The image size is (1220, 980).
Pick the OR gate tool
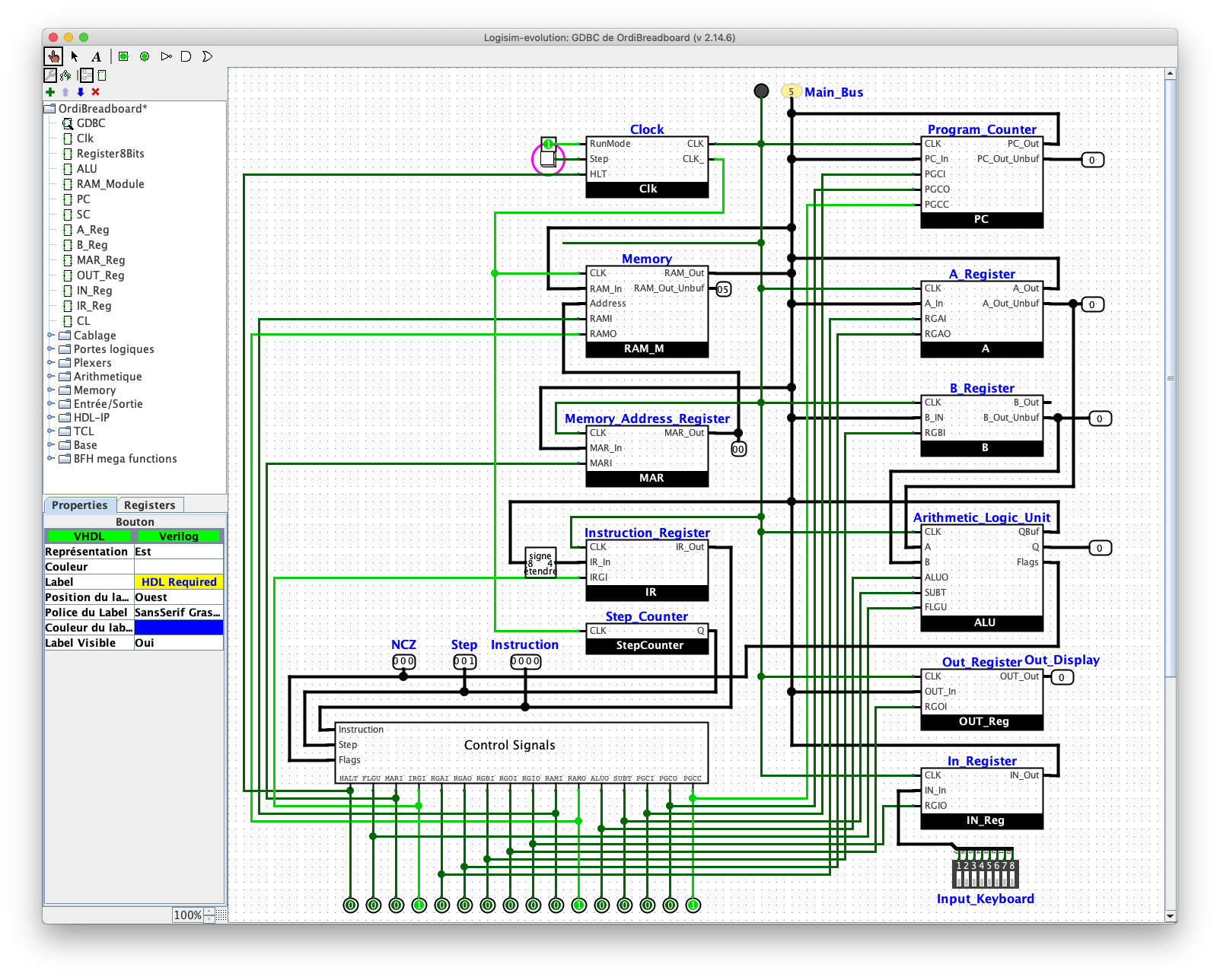point(205,56)
